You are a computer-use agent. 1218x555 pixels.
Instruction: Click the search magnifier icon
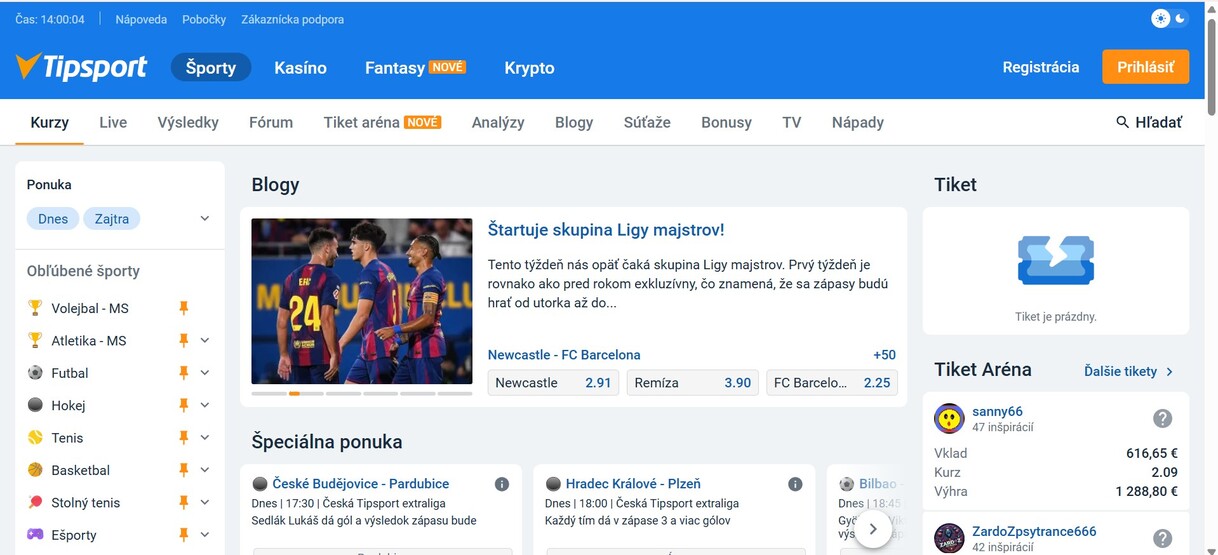pyautogui.click(x=1122, y=122)
